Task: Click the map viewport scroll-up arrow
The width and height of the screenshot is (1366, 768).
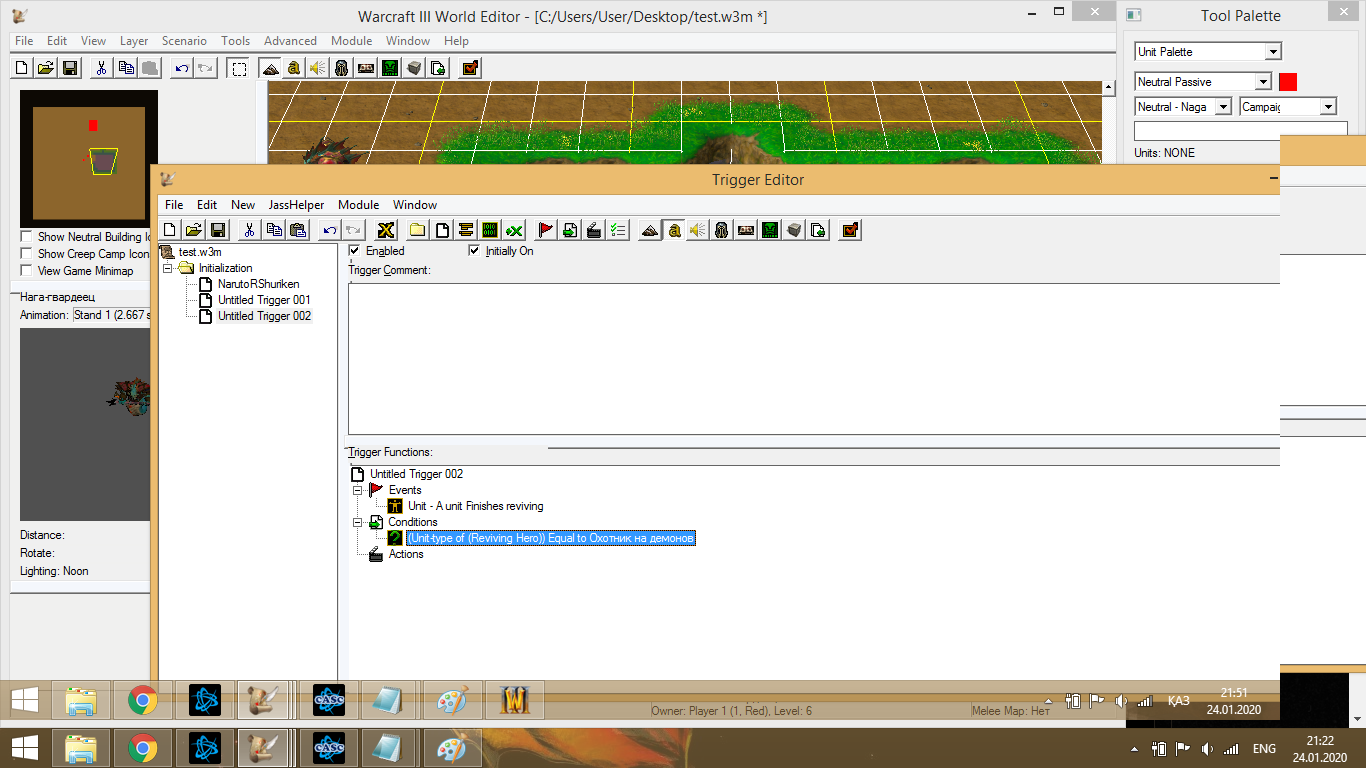Action: 1108,88
